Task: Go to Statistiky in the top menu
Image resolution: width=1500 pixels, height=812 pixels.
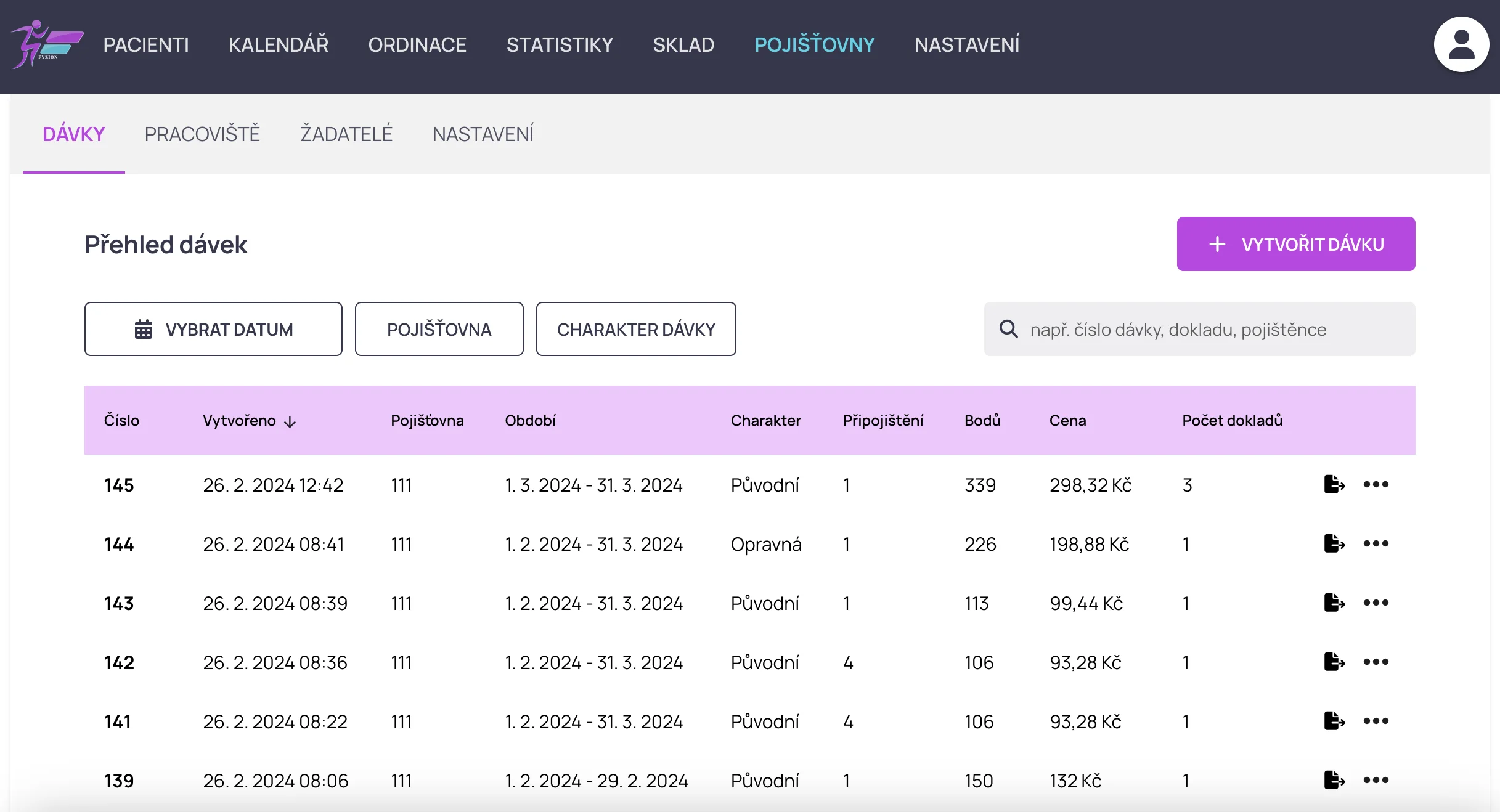Action: [x=559, y=44]
